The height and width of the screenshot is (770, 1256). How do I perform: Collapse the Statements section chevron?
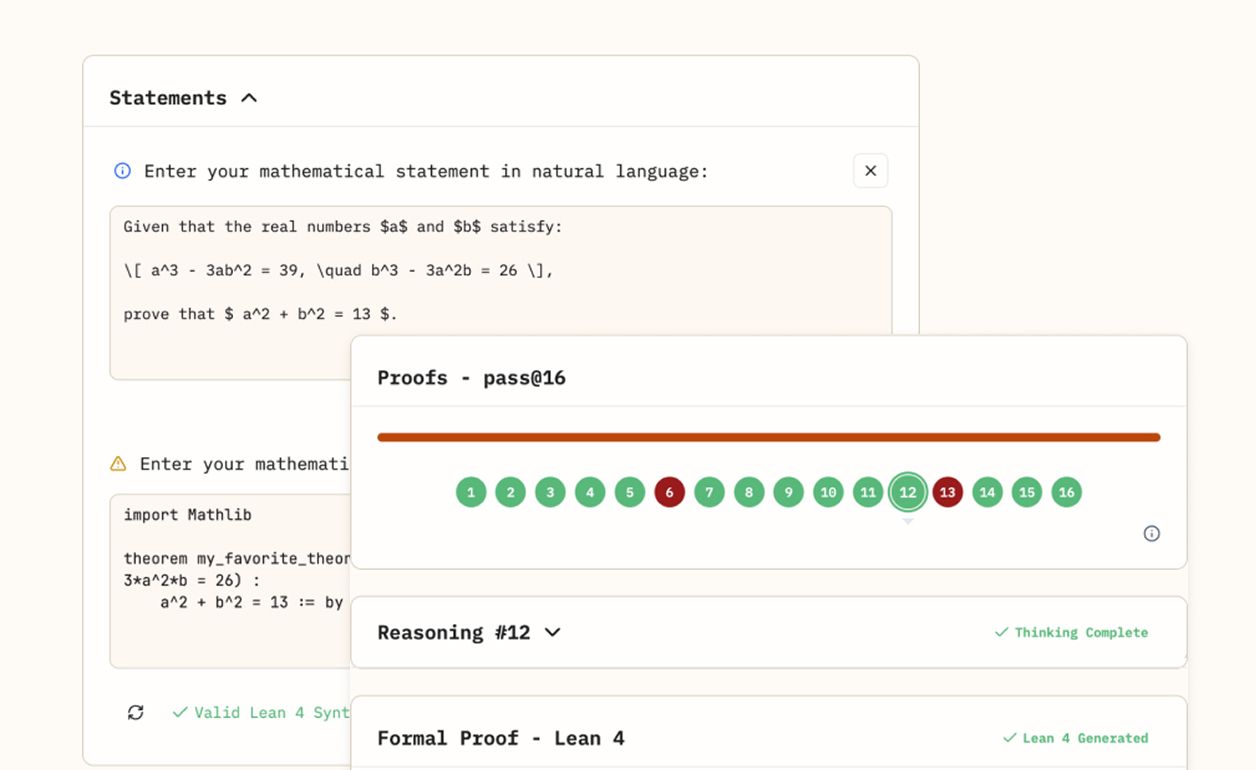click(249, 98)
